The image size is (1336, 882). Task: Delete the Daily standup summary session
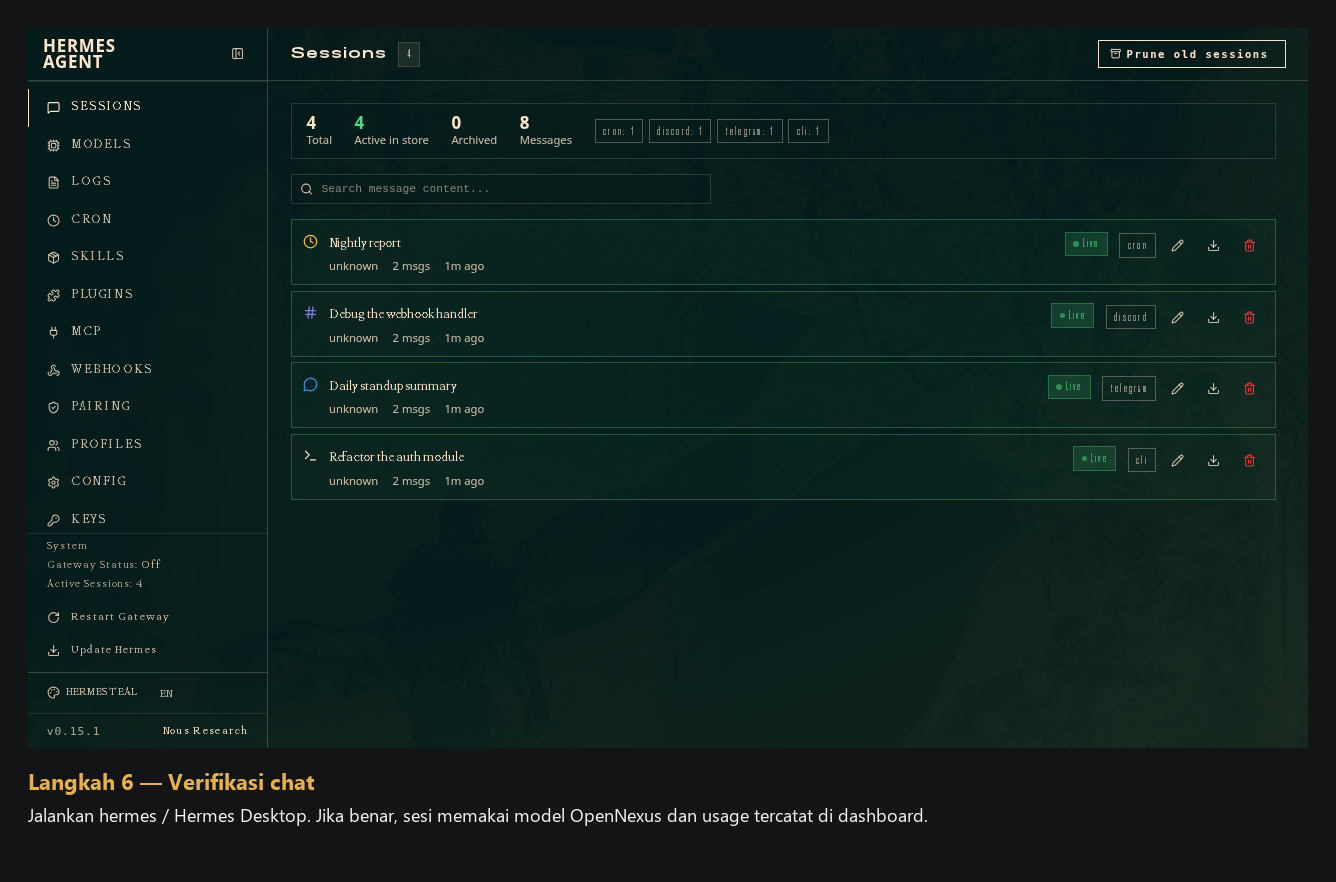click(x=1249, y=389)
